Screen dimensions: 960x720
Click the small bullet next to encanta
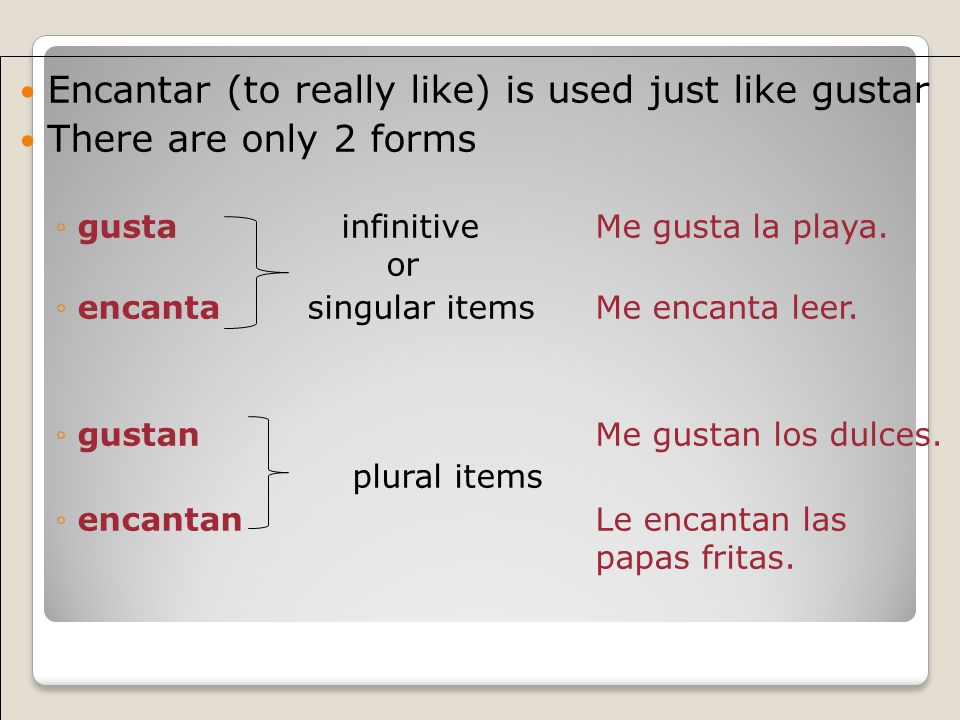61,308
